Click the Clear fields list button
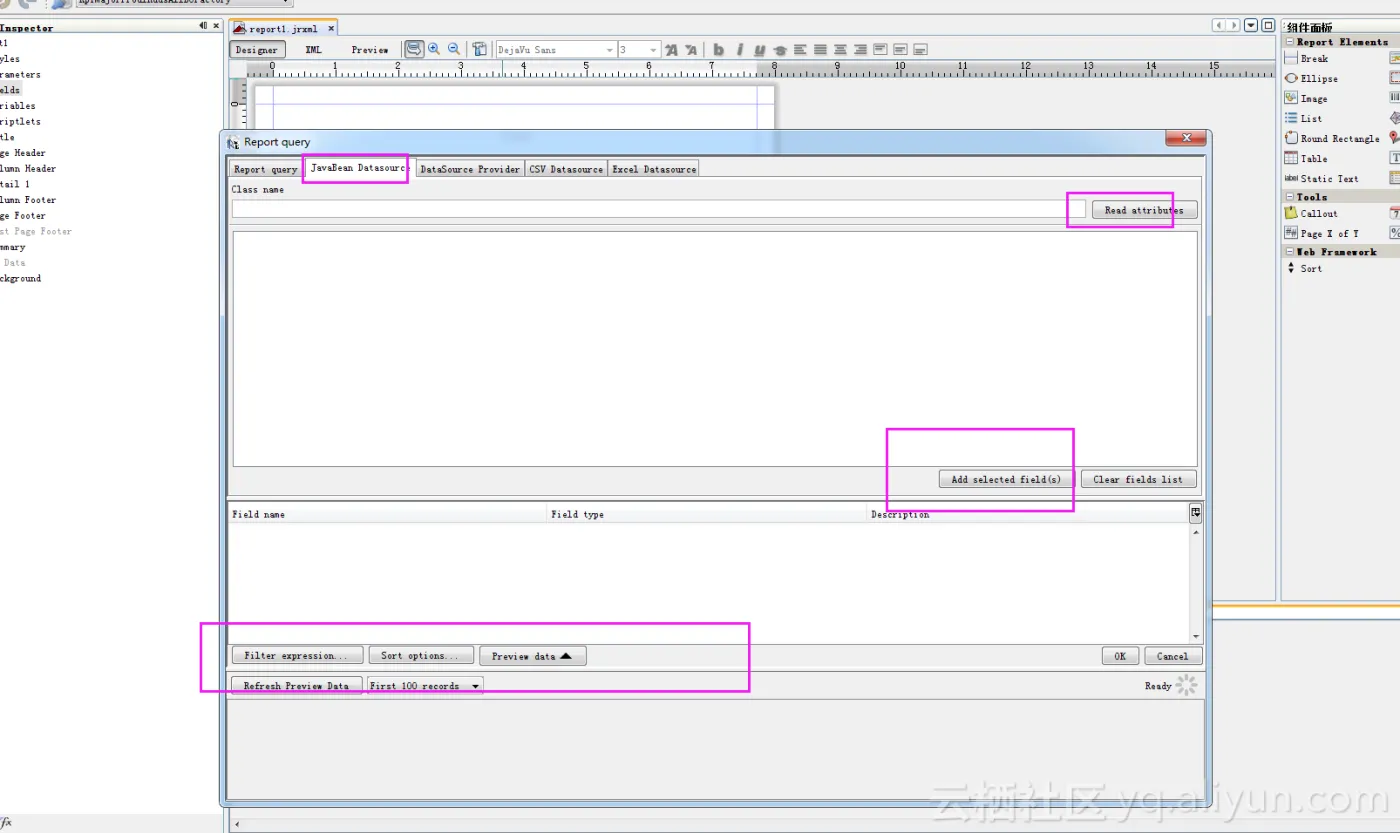Image resolution: width=1400 pixels, height=833 pixels. pos(1138,479)
